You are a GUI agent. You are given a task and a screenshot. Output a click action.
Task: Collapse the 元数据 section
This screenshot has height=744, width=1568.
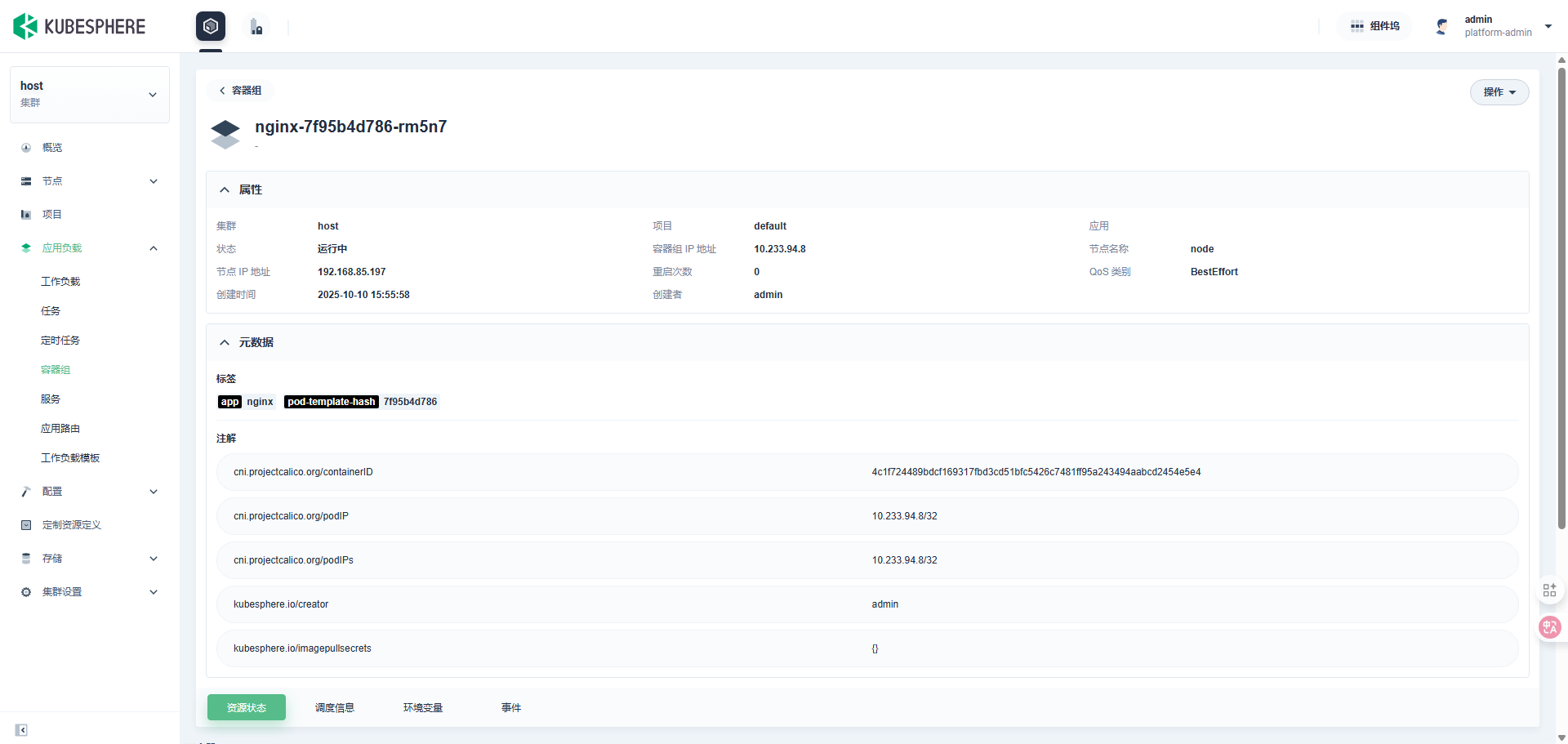tap(225, 342)
